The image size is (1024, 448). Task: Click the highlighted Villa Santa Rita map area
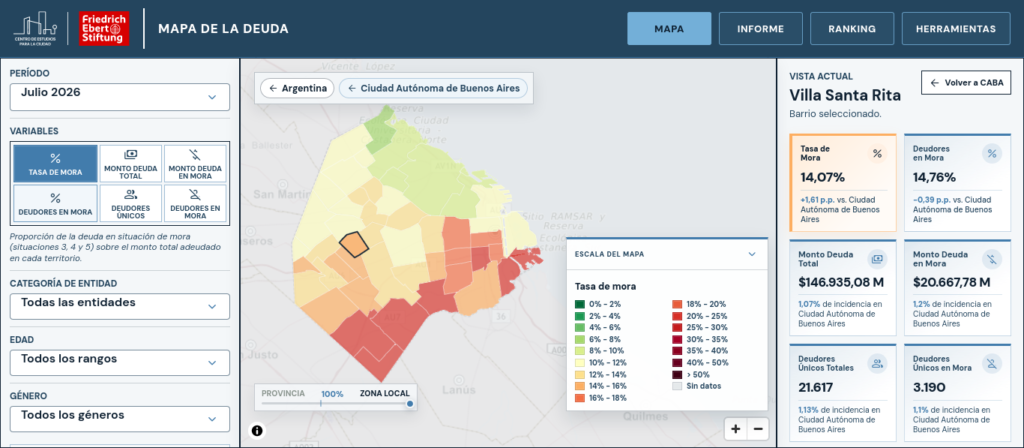354,243
